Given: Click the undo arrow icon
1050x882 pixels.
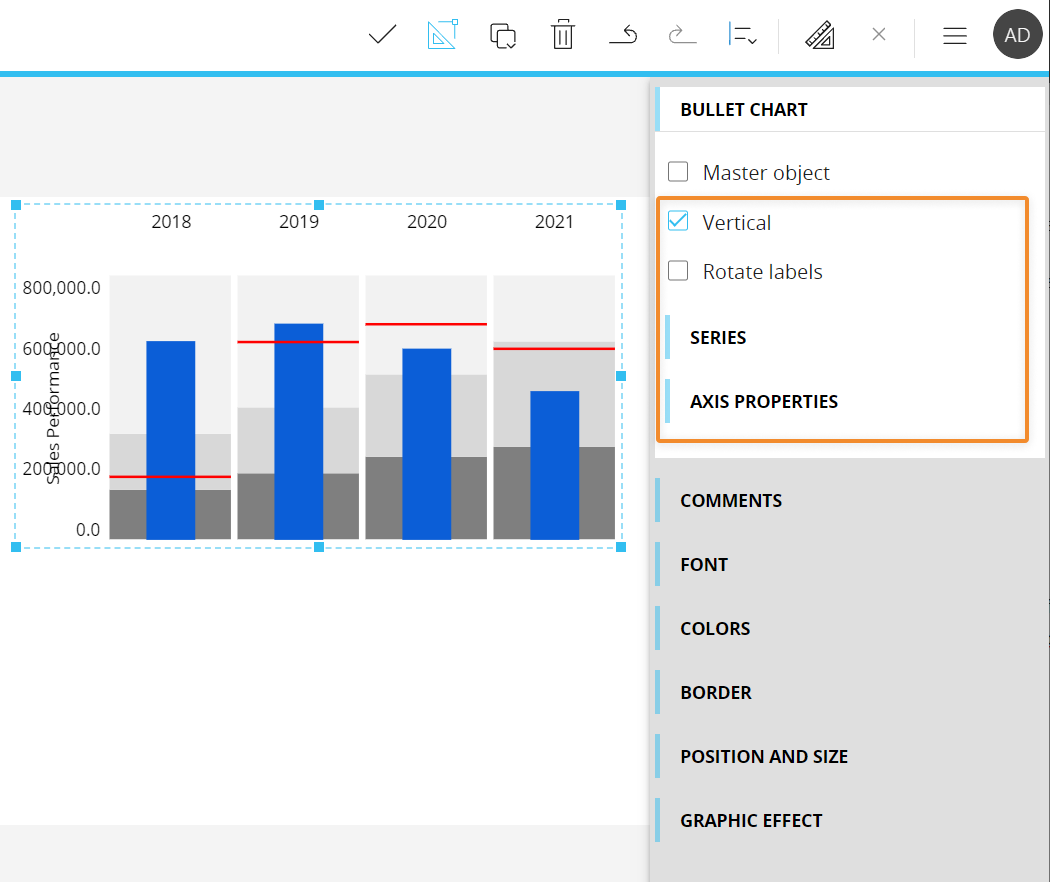Looking at the screenshot, I should tap(623, 36).
